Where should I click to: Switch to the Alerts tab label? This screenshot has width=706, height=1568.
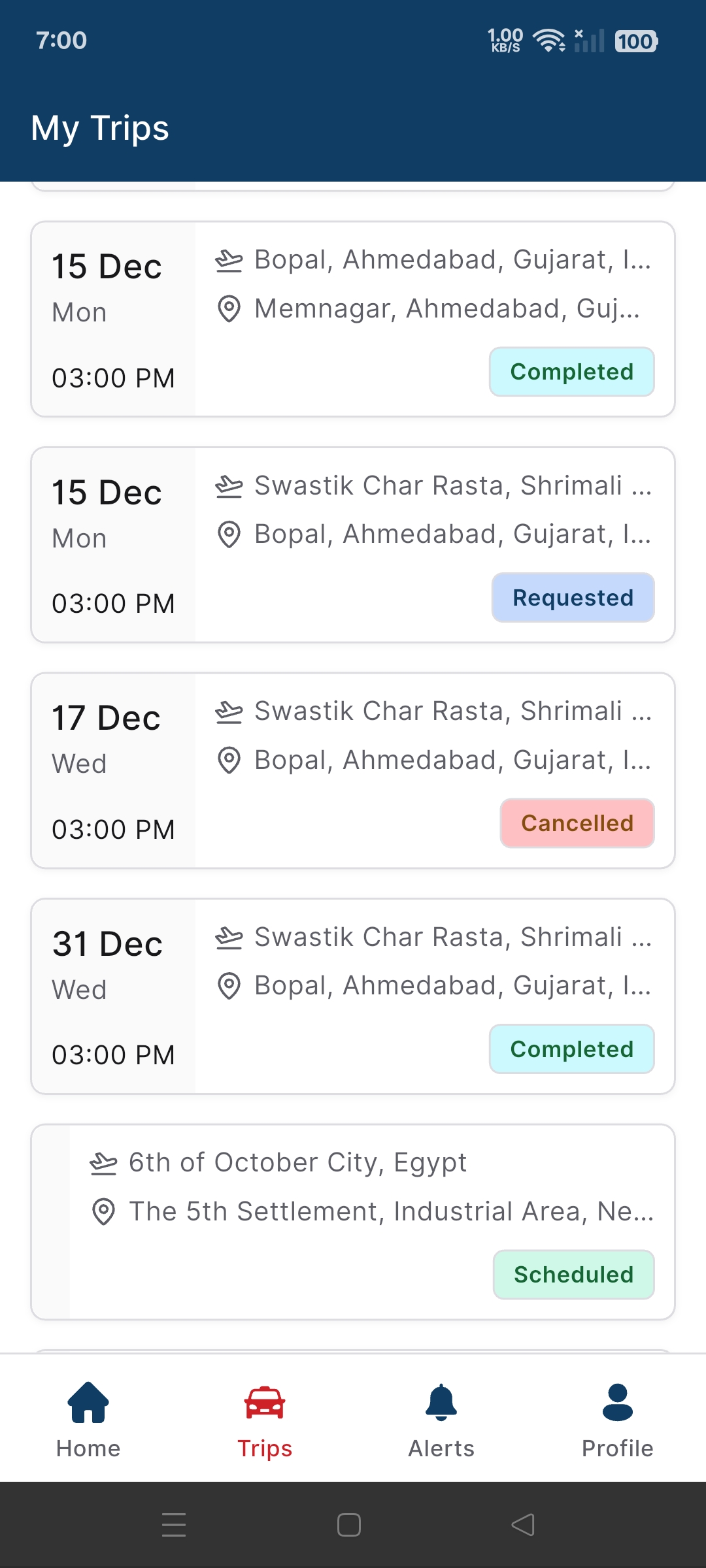coord(441,1448)
